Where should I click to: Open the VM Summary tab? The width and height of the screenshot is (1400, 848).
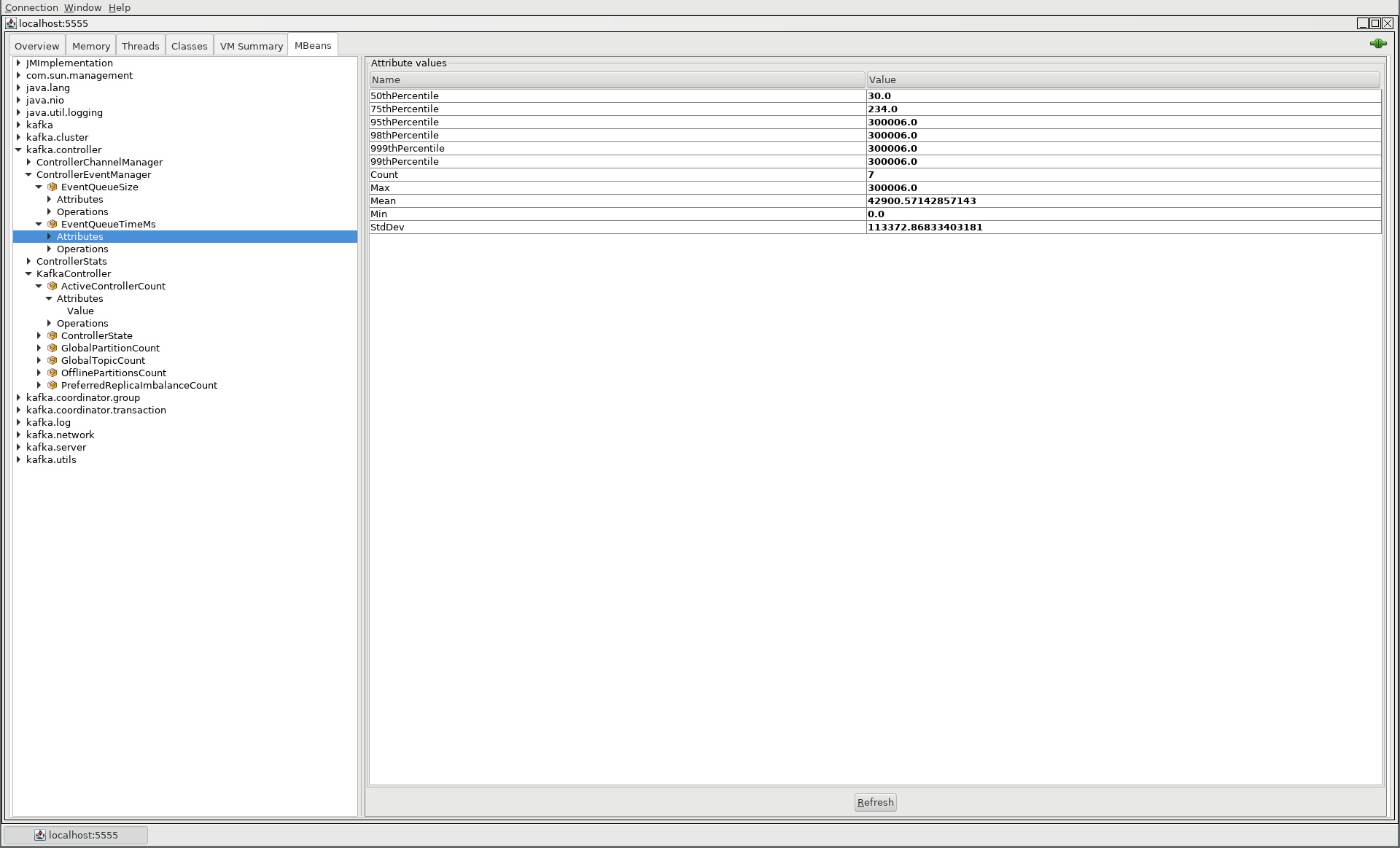[251, 45]
